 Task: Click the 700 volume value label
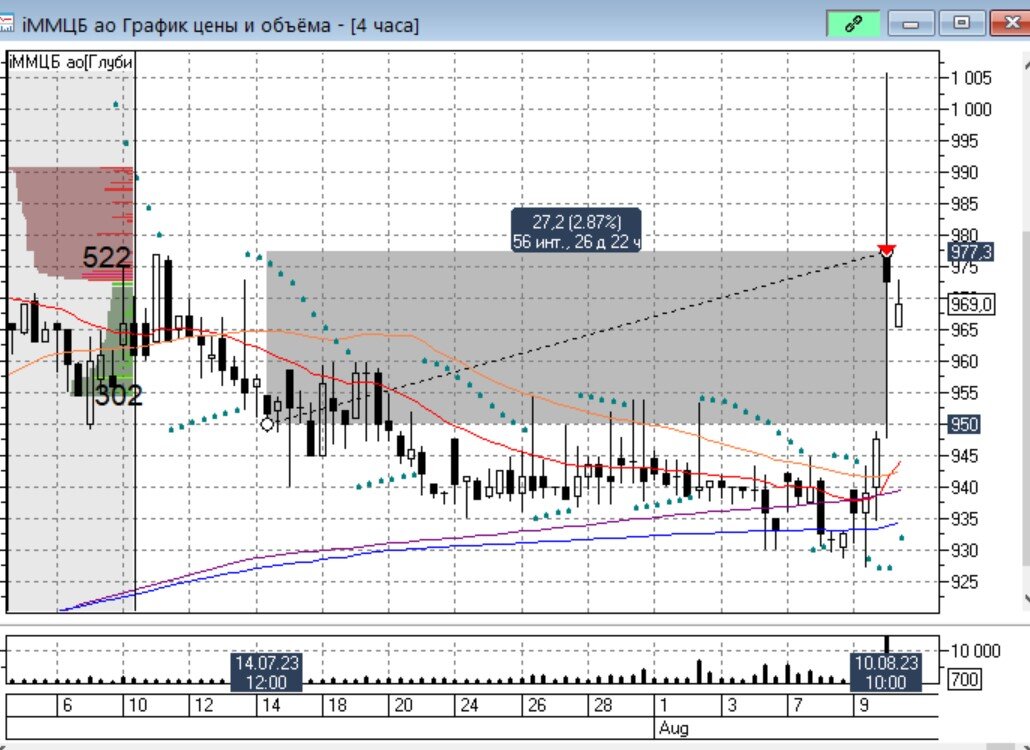pos(965,679)
